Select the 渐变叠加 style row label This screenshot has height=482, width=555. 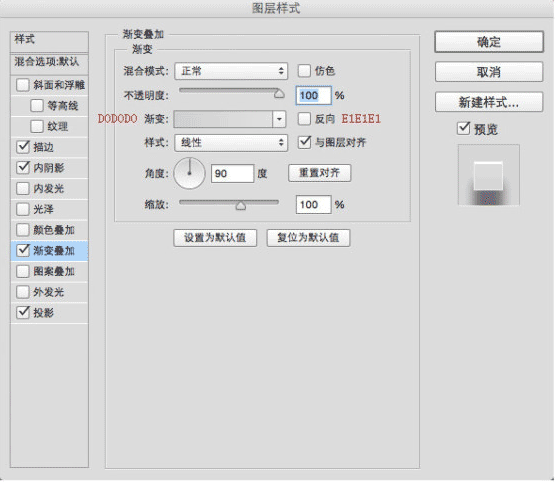tap(54, 251)
